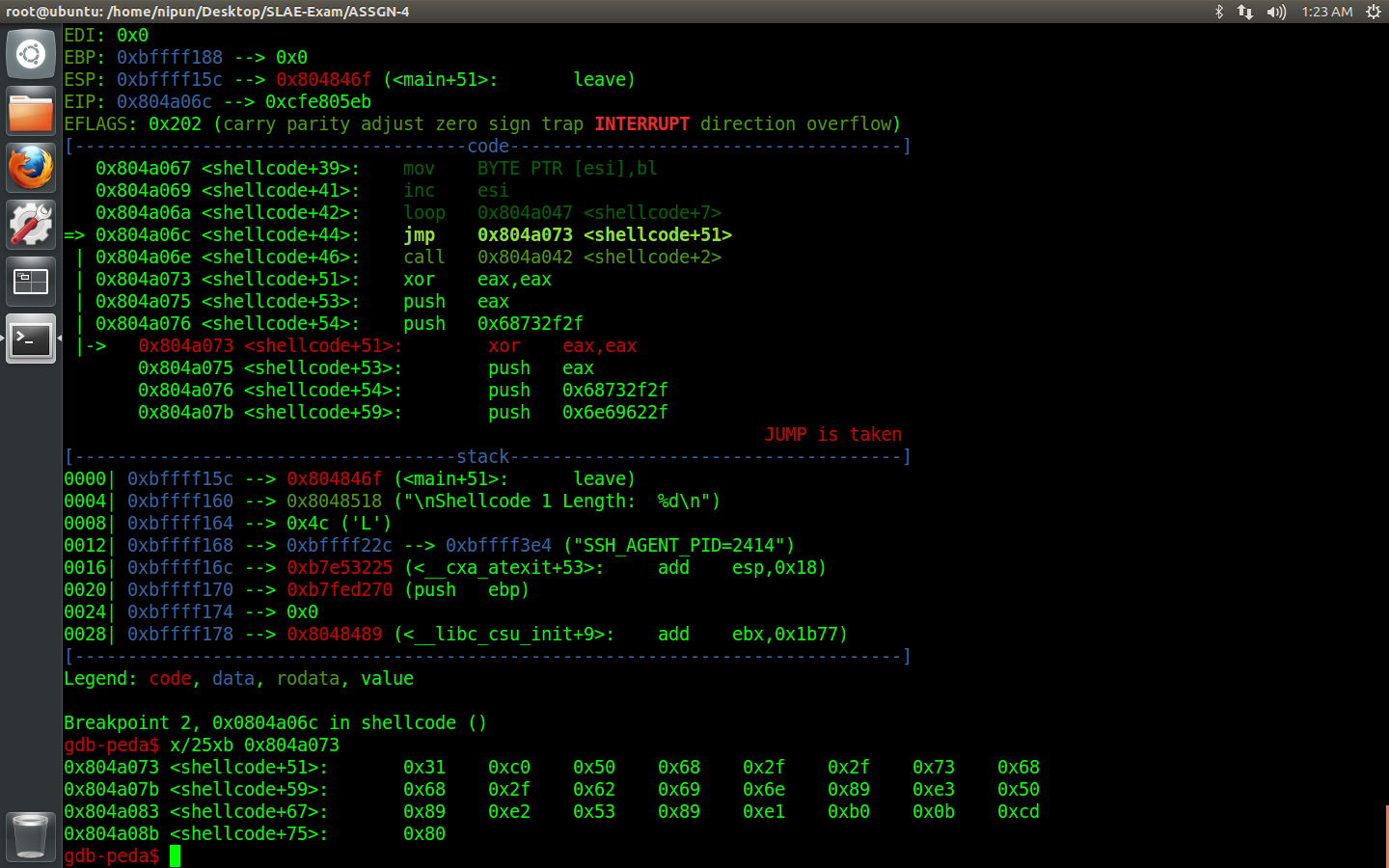The image size is (1389, 868).
Task: Open the 1:23 AM clock menu
Action: (1326, 12)
